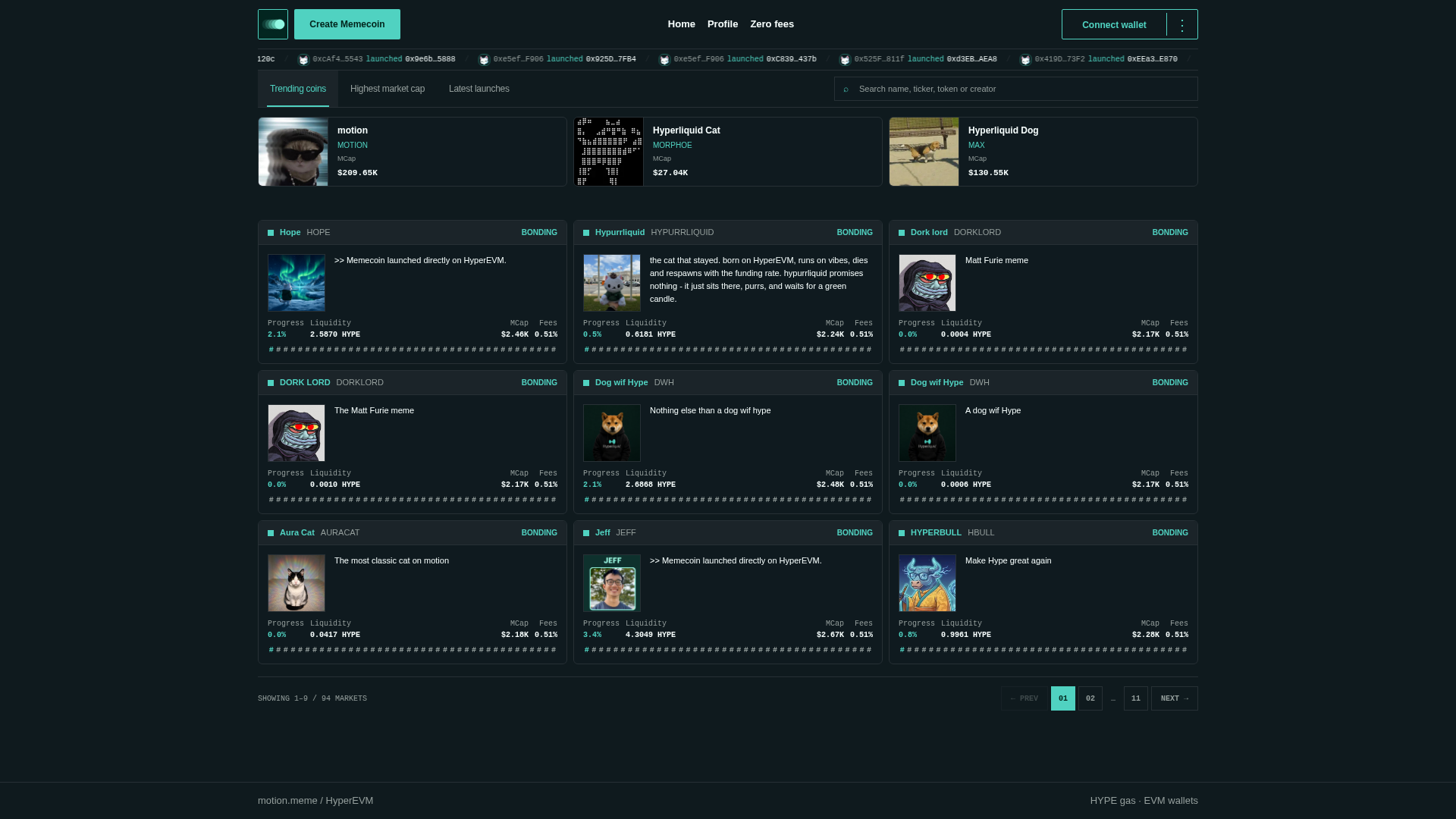This screenshot has width=1456, height=819.
Task: Open the Hope coin title link
Action: (290, 233)
